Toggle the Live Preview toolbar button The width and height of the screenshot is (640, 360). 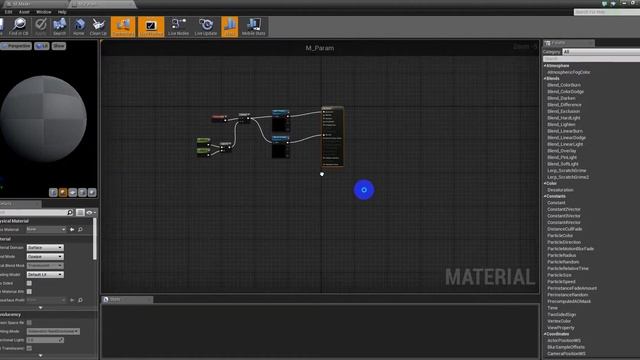point(151,27)
